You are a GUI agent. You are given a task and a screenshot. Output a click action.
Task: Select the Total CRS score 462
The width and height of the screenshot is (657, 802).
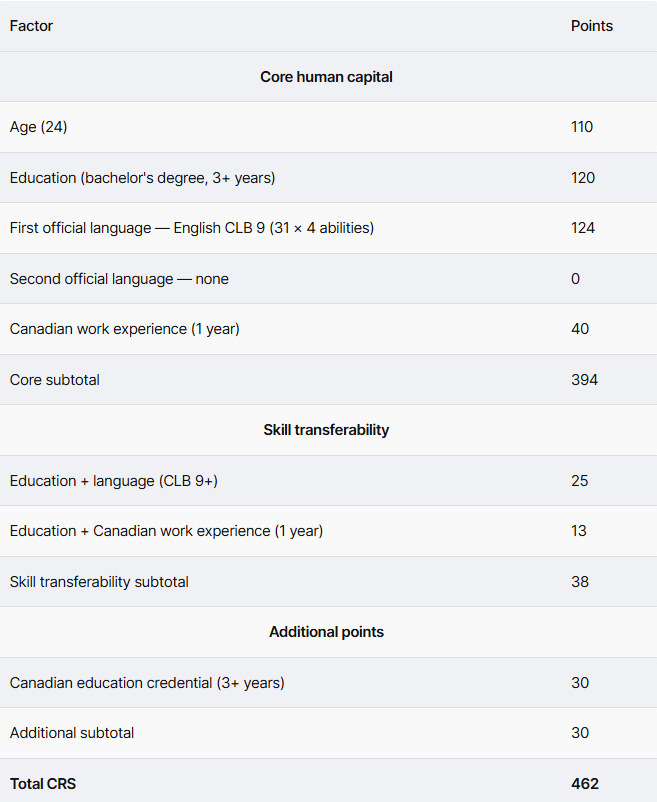point(585,784)
